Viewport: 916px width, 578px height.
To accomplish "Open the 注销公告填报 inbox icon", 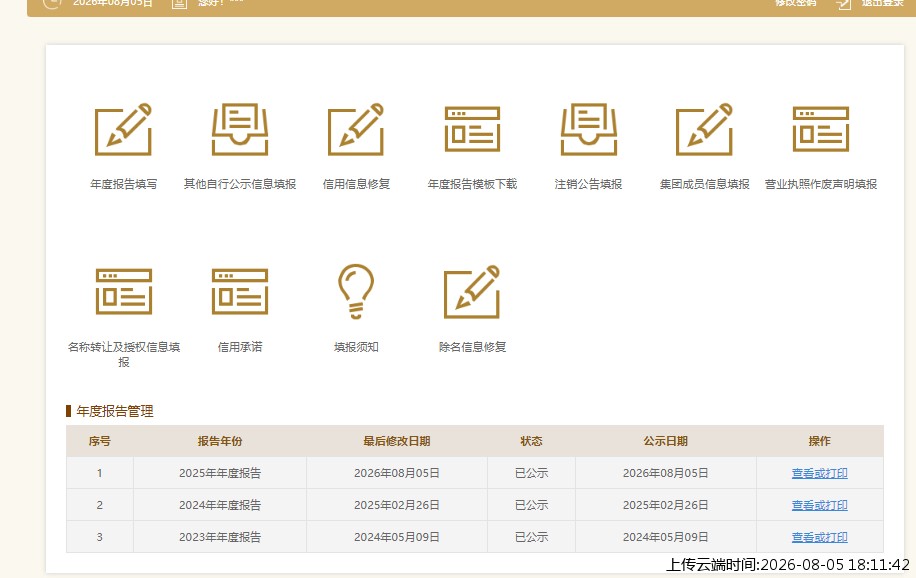I will tap(588, 129).
